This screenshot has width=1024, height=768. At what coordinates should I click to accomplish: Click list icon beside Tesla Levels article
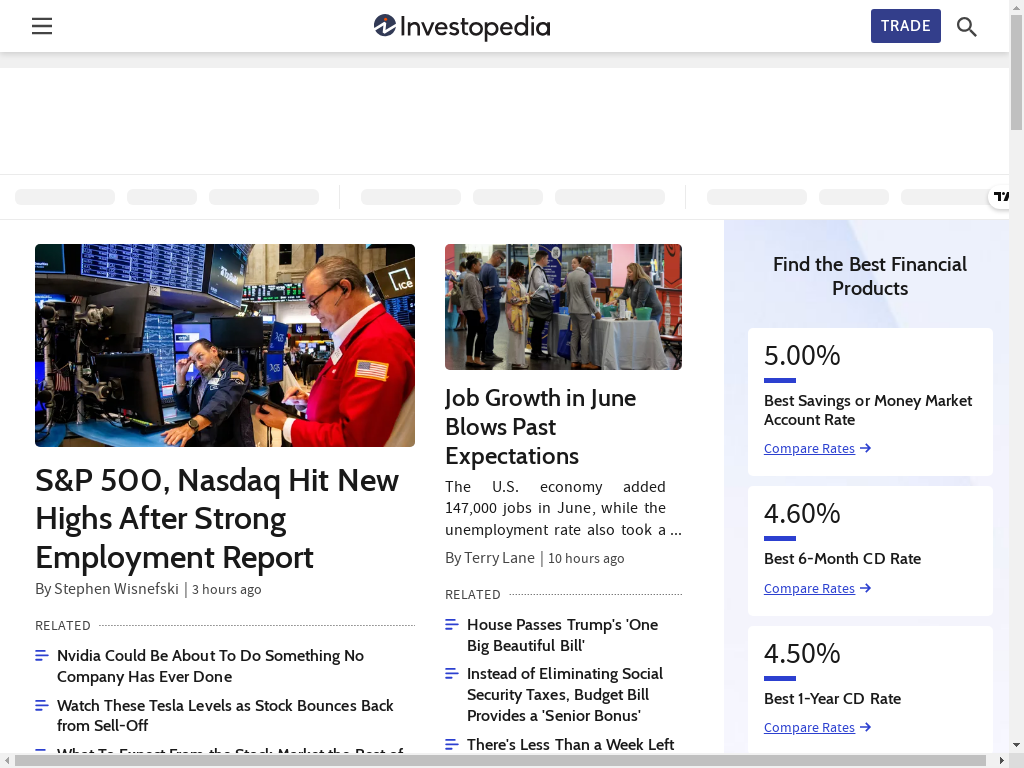click(x=42, y=705)
